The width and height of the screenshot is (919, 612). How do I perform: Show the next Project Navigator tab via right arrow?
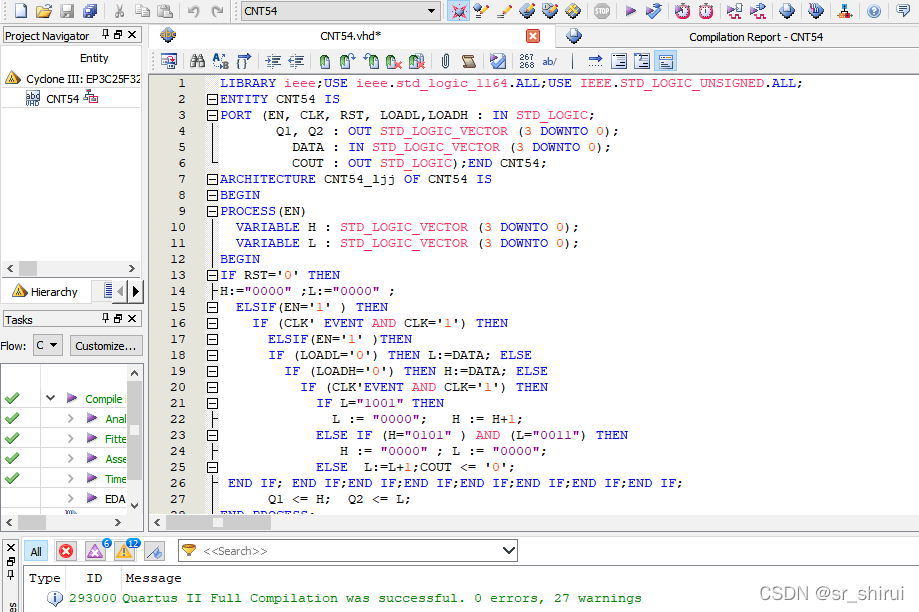click(136, 291)
